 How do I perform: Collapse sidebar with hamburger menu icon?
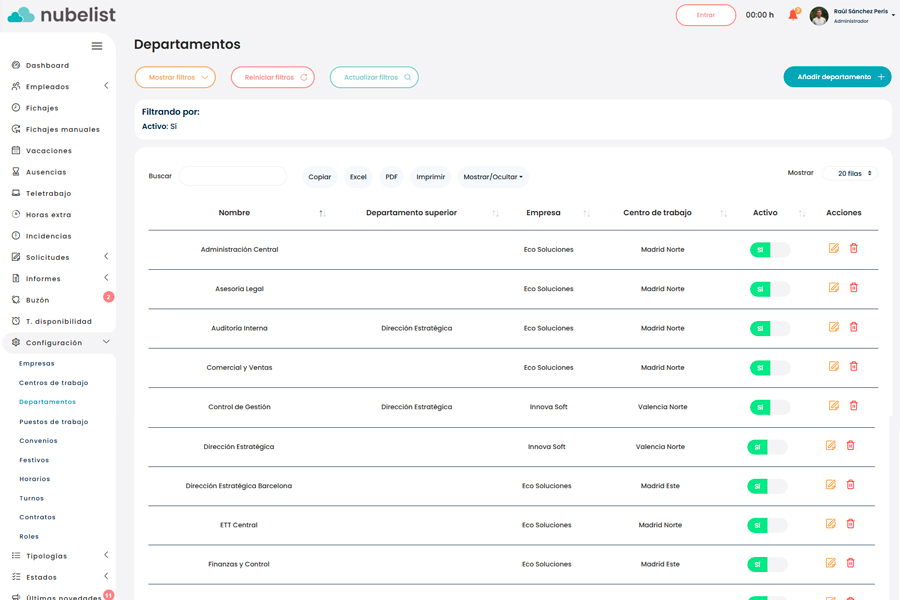(x=97, y=46)
